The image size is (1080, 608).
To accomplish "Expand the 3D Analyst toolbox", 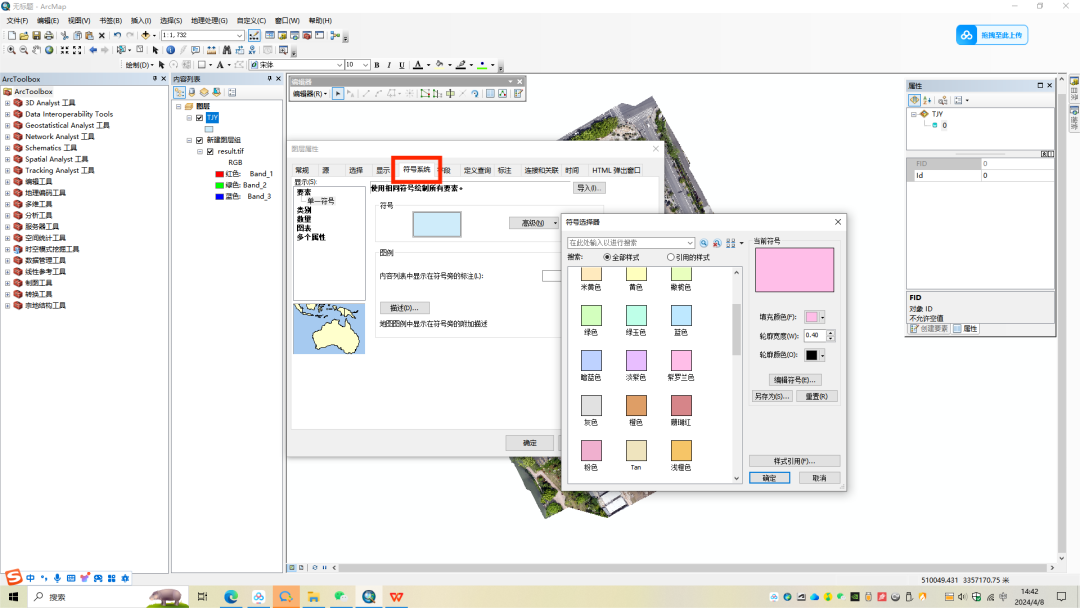I will (x=8, y=103).
